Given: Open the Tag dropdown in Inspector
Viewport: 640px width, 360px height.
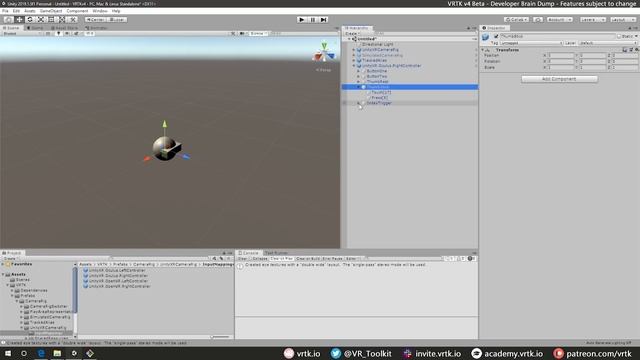Looking at the screenshot, I should [531, 43].
